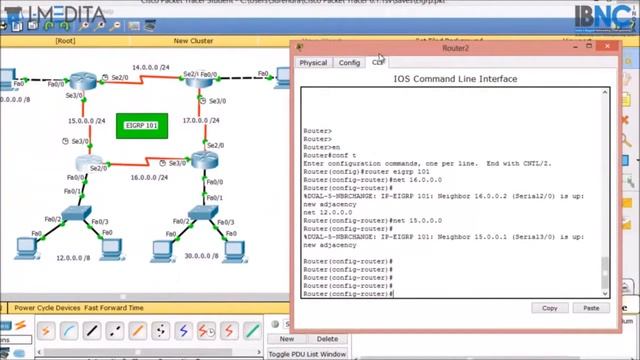Select the automatic connection type

46,331
